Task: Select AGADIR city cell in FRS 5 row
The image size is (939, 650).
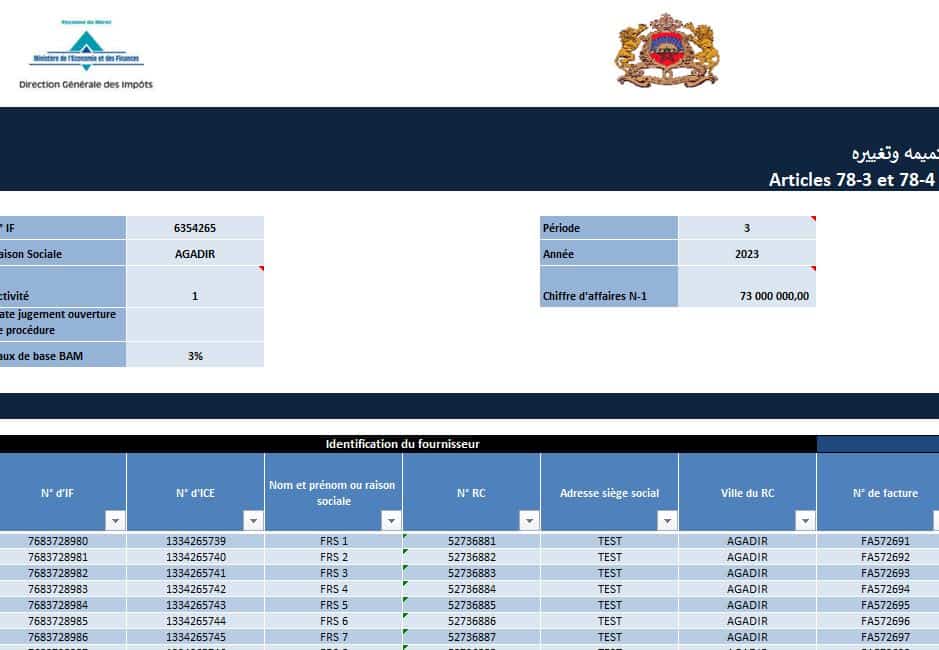Action: click(747, 605)
